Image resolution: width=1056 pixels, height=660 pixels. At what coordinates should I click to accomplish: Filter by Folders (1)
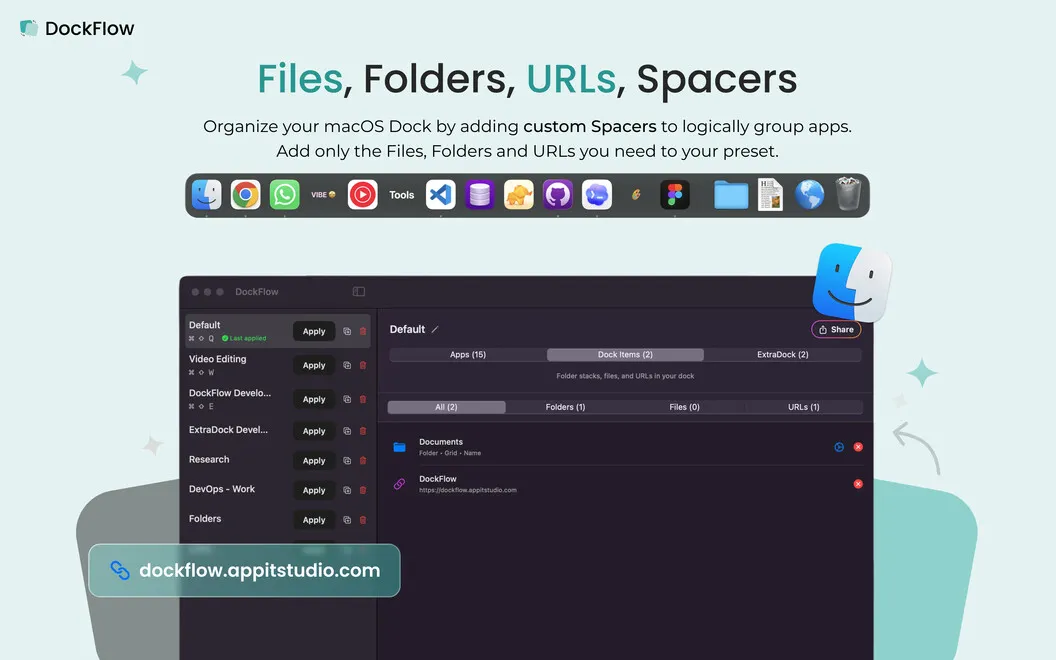point(565,407)
